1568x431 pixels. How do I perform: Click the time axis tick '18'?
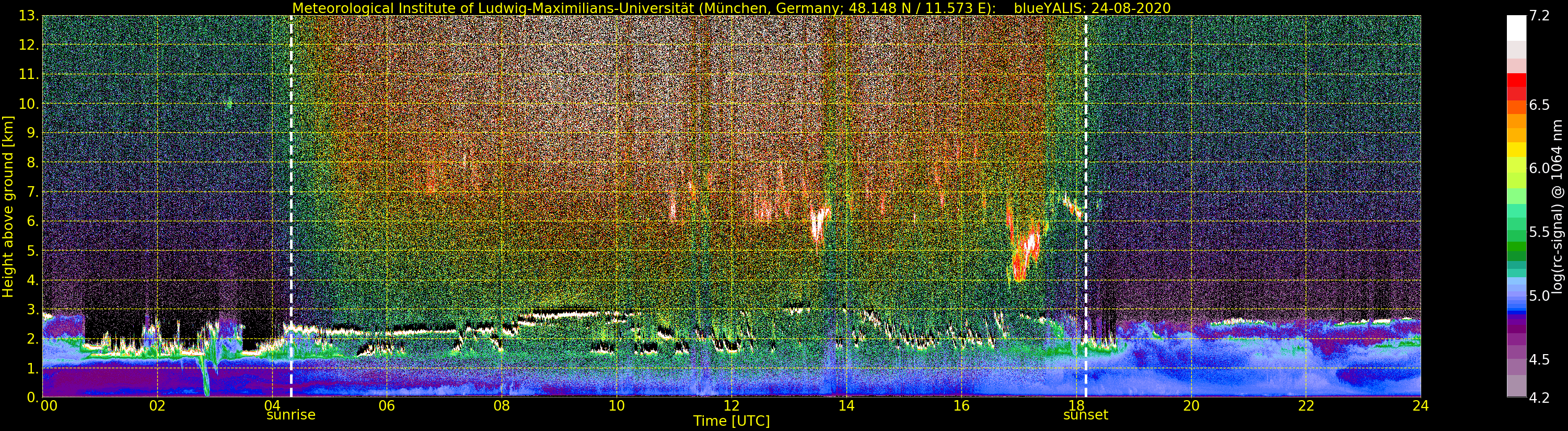point(1076,406)
